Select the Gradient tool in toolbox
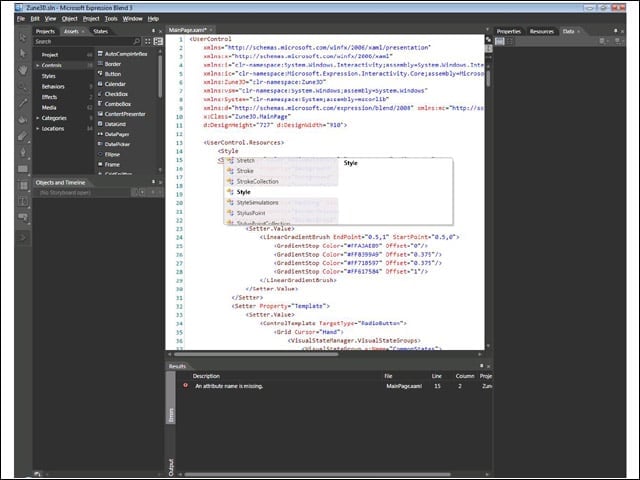Image resolution: width=640 pixels, height=480 pixels. pyautogui.click(x=23, y=136)
